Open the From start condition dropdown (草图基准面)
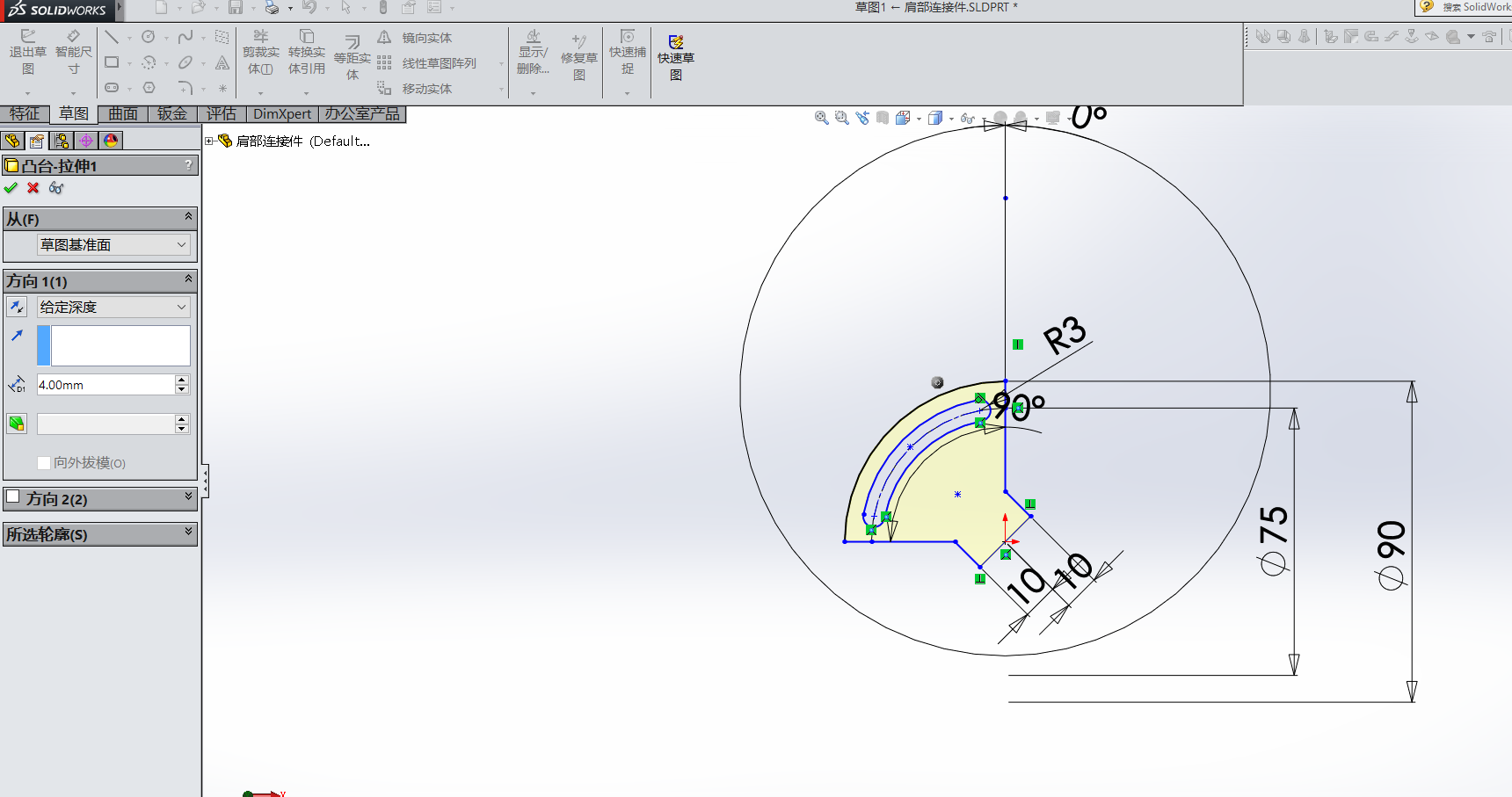The height and width of the screenshot is (797, 1512). 113,244
